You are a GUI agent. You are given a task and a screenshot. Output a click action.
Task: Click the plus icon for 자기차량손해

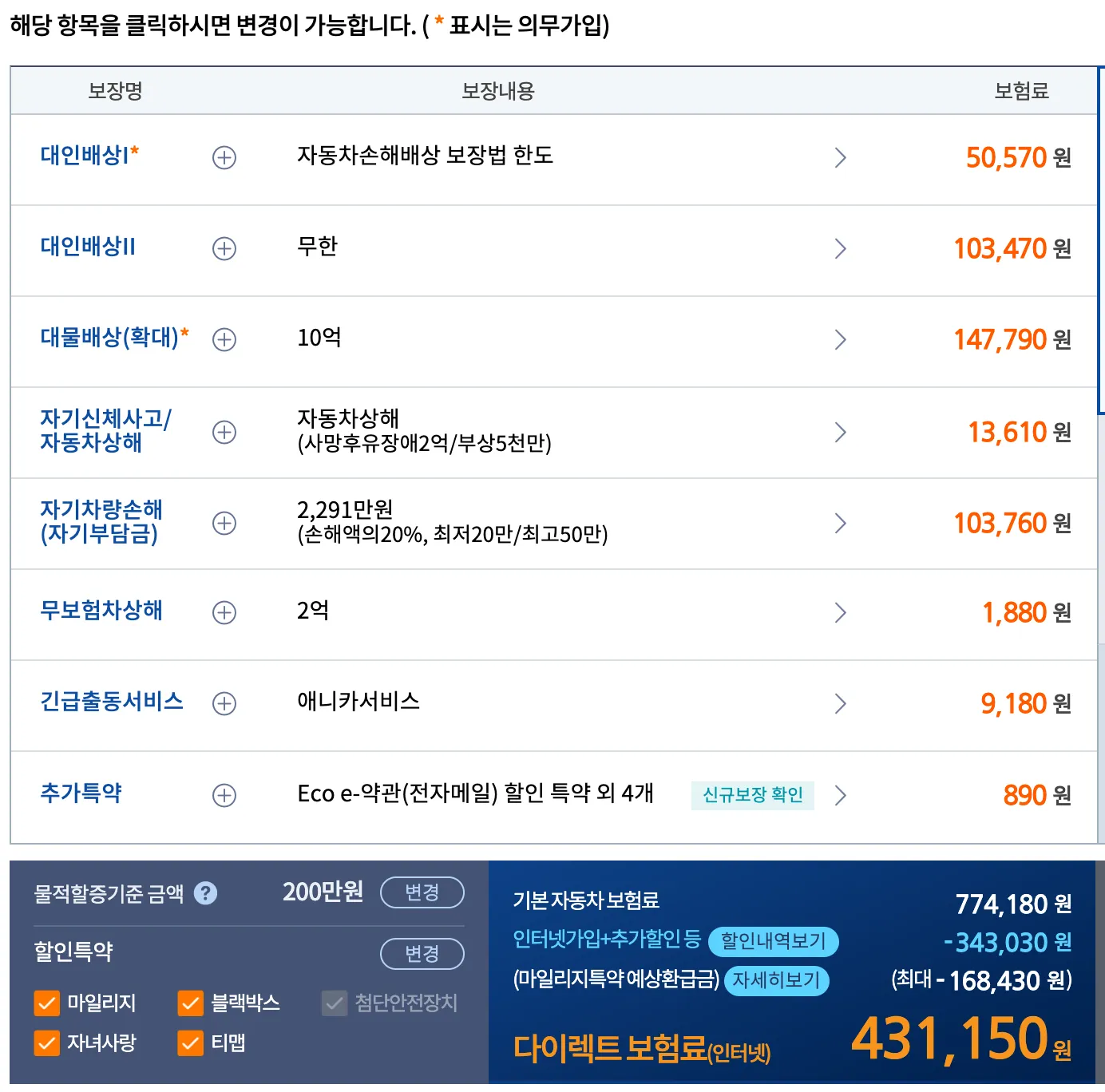click(x=224, y=524)
